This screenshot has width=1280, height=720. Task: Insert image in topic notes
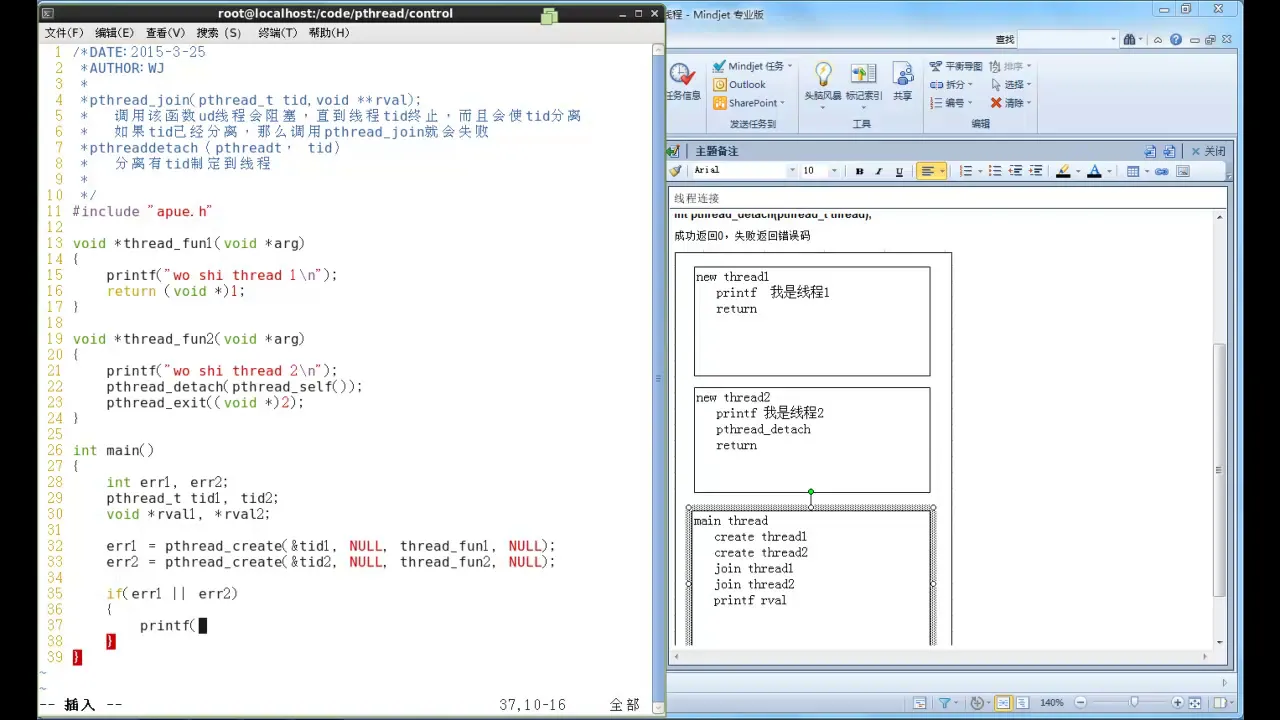1183,171
